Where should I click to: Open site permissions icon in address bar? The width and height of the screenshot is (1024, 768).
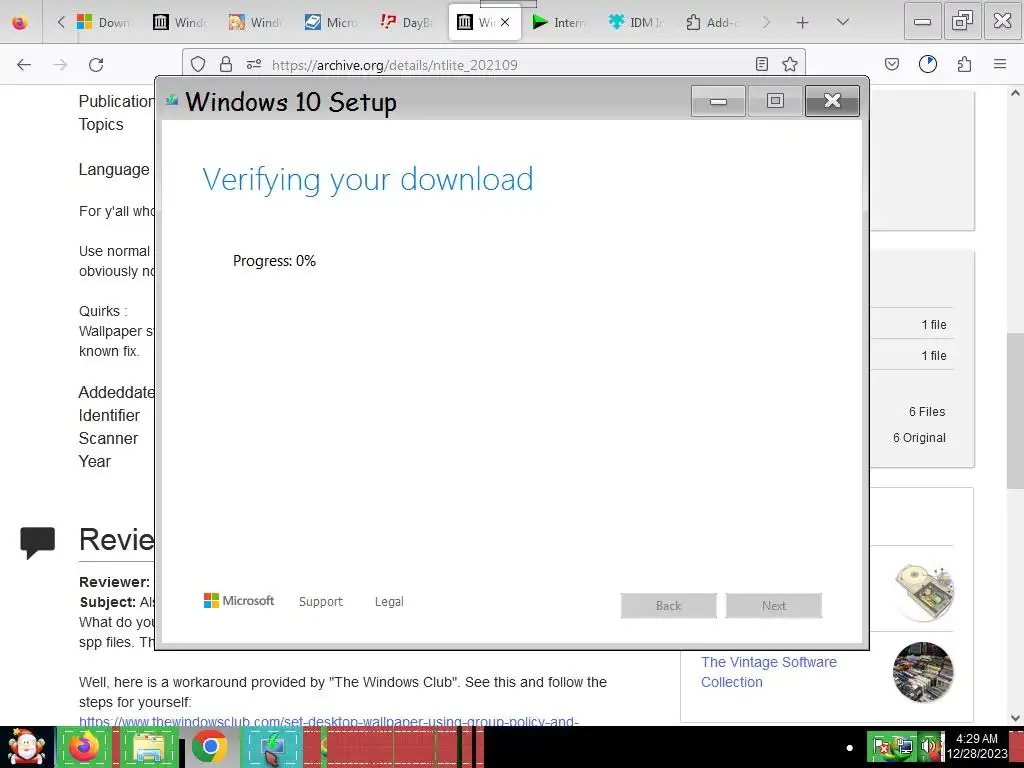(x=254, y=64)
